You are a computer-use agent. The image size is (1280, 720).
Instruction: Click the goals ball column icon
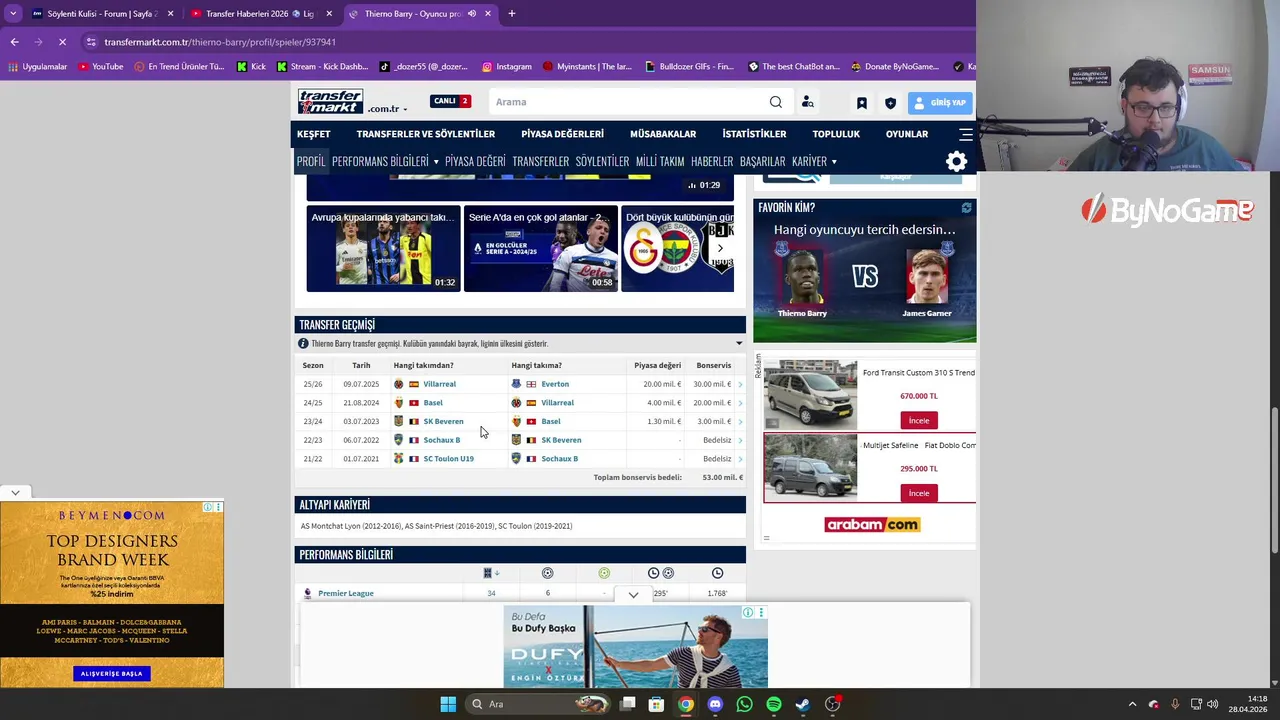[547, 573]
